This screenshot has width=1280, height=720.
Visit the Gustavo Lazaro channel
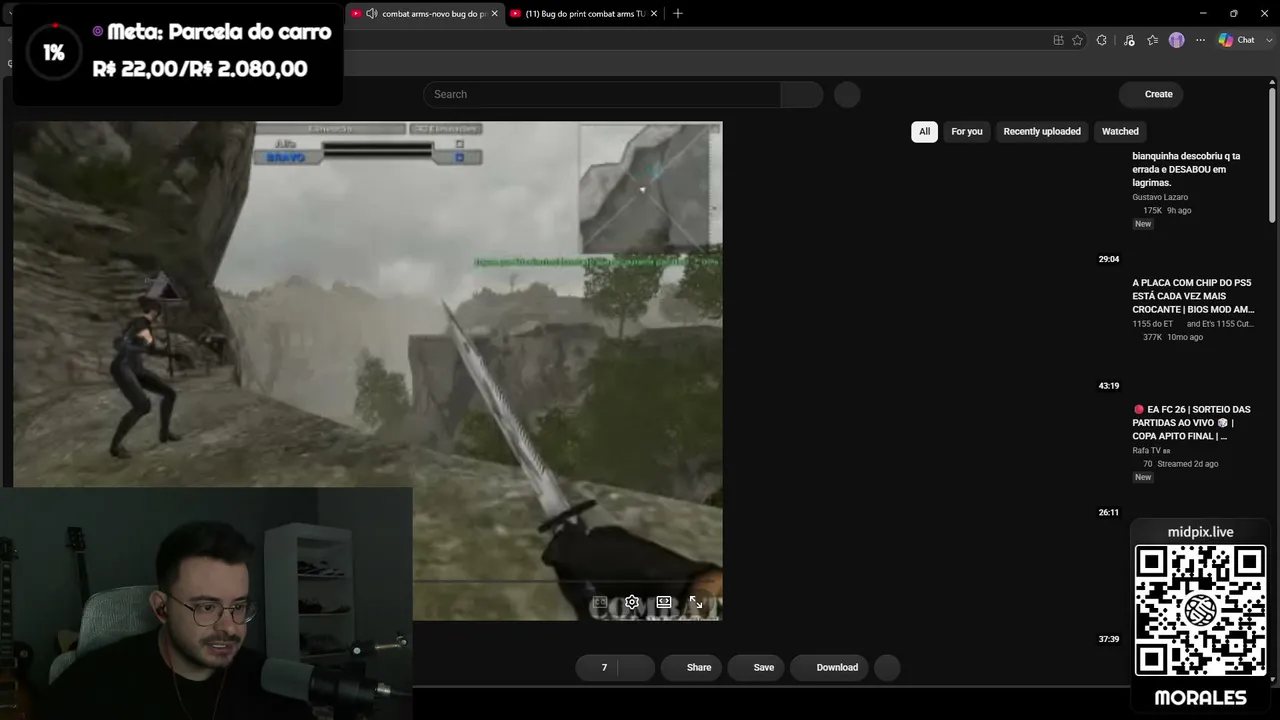pyautogui.click(x=1160, y=197)
